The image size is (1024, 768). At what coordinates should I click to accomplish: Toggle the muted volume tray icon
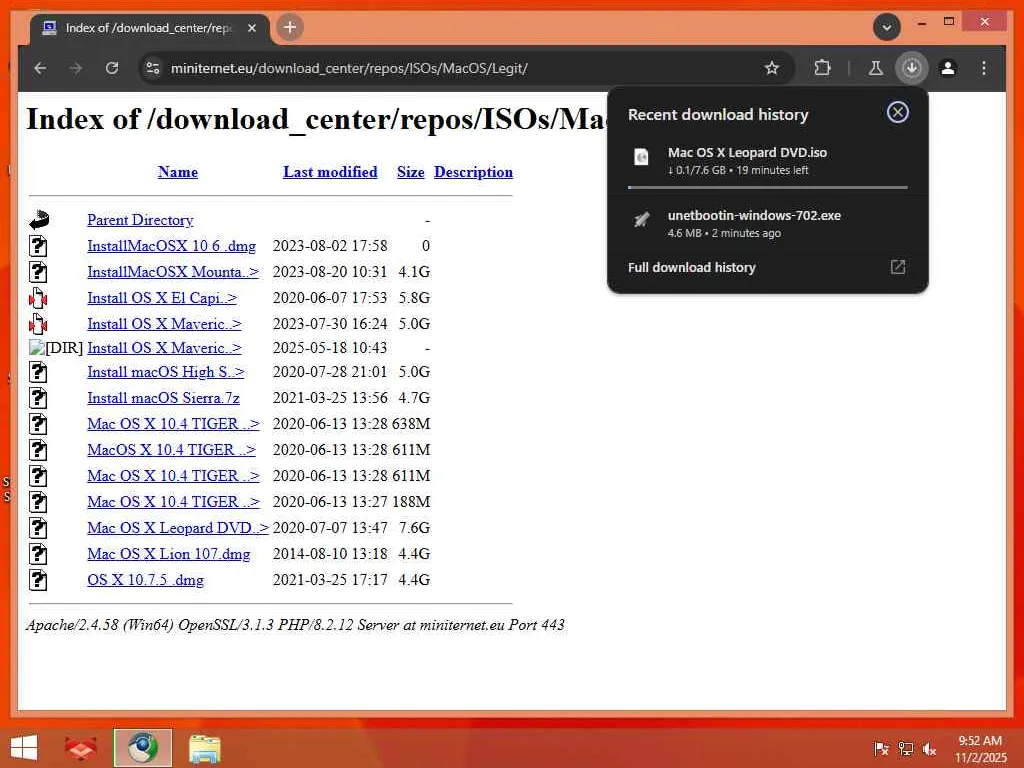point(929,749)
